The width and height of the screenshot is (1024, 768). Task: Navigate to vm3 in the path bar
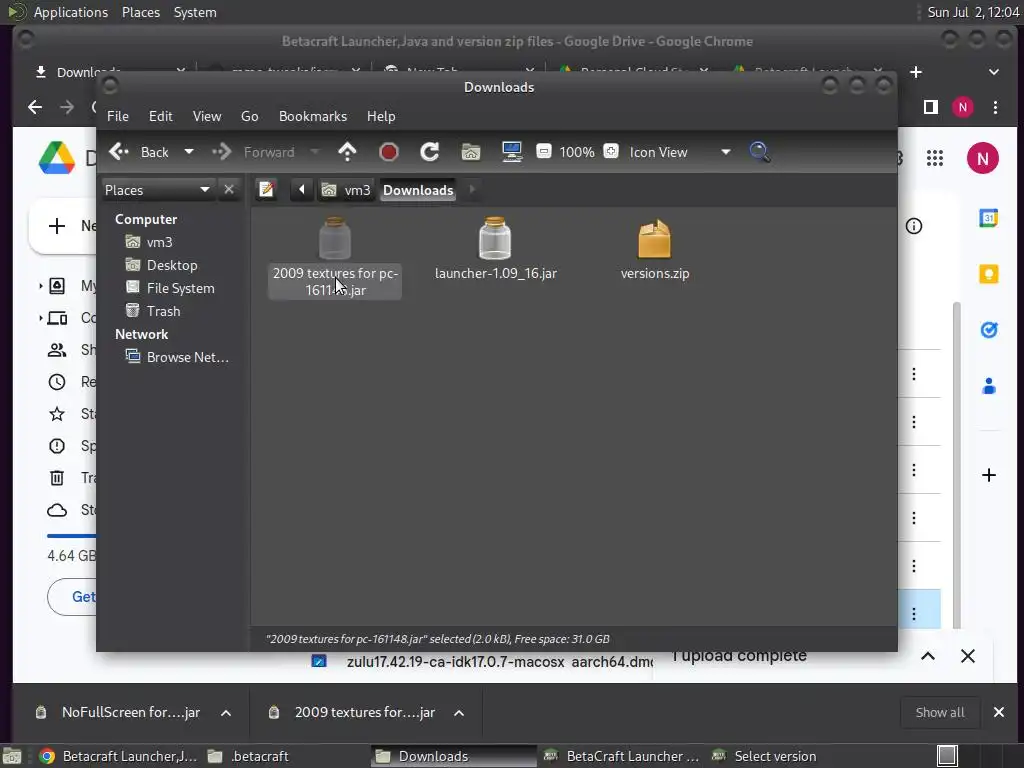click(346, 190)
